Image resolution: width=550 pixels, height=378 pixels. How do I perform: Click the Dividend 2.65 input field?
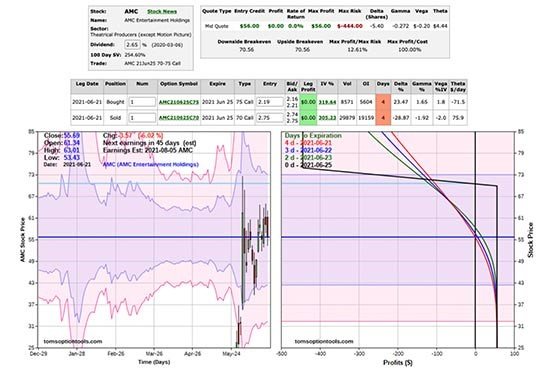(x=133, y=45)
